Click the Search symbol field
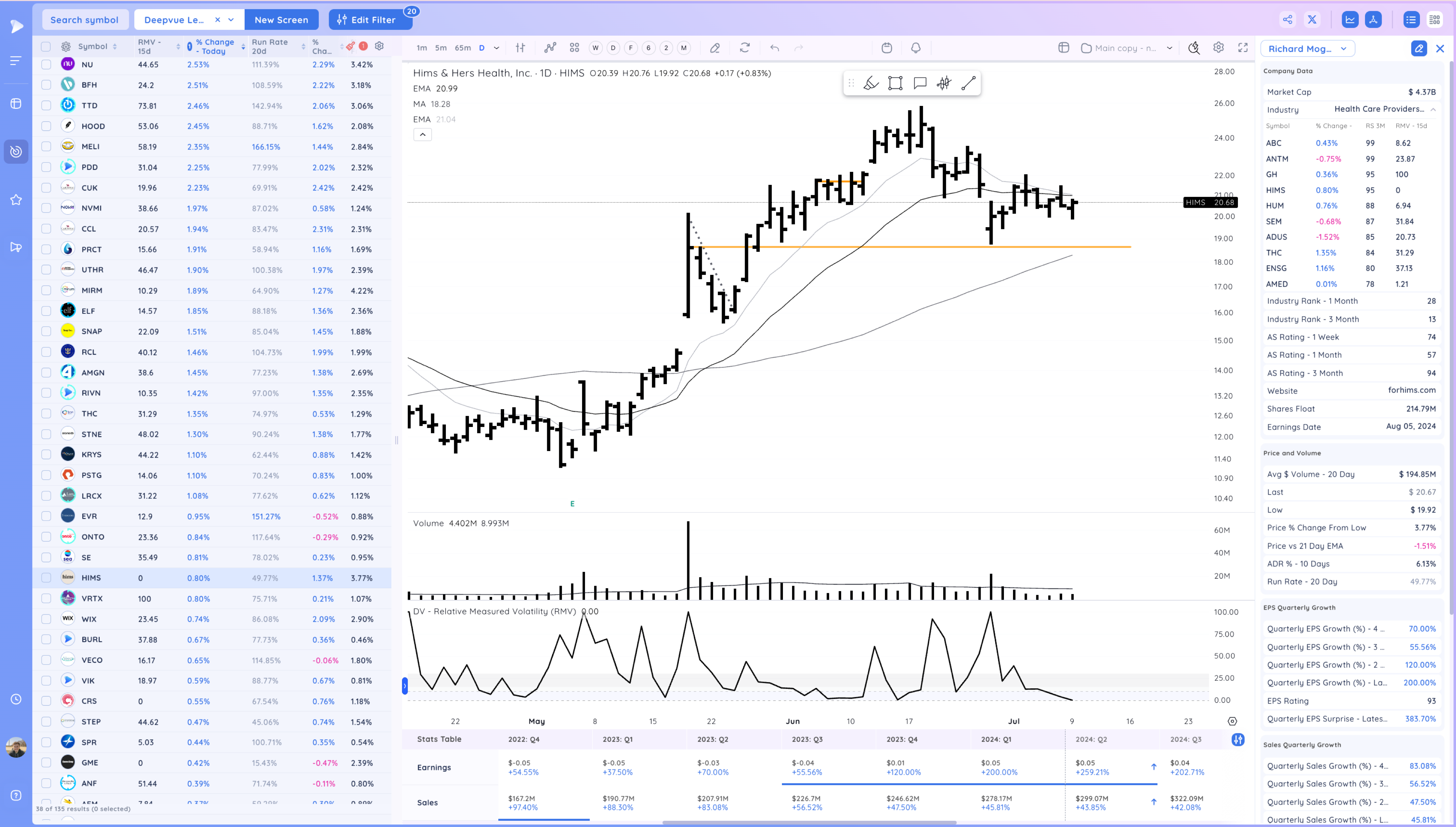Viewport: 1456px width, 827px height. coord(84,20)
